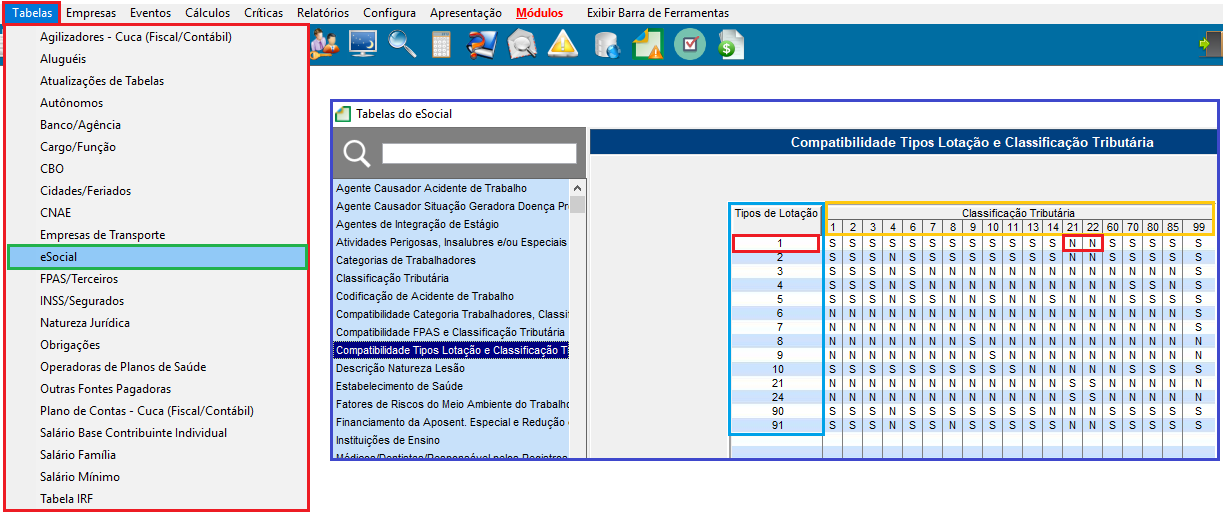Click the help book toolbar icon
This screenshot has width=1223, height=512.
click(483, 44)
